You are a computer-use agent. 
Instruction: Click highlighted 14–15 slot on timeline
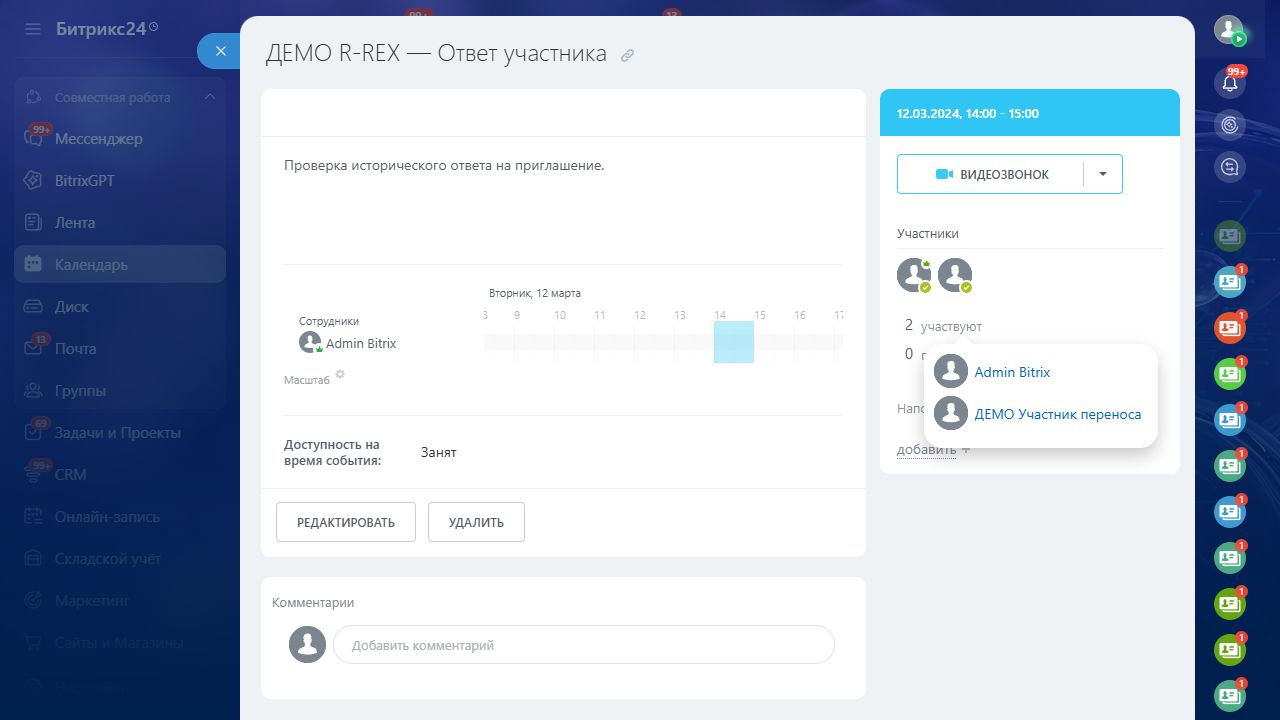(734, 342)
